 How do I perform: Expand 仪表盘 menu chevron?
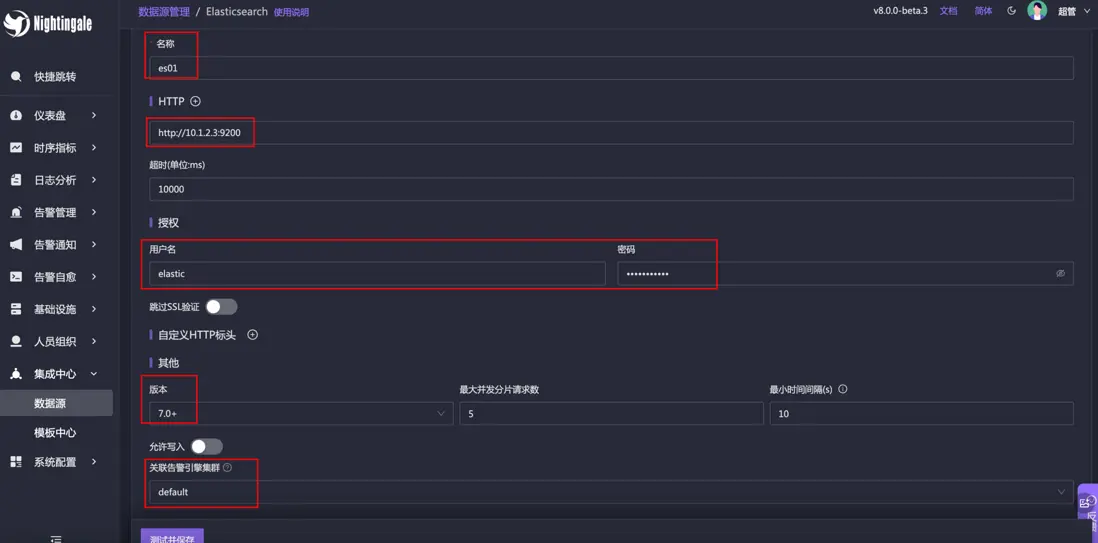point(94,116)
